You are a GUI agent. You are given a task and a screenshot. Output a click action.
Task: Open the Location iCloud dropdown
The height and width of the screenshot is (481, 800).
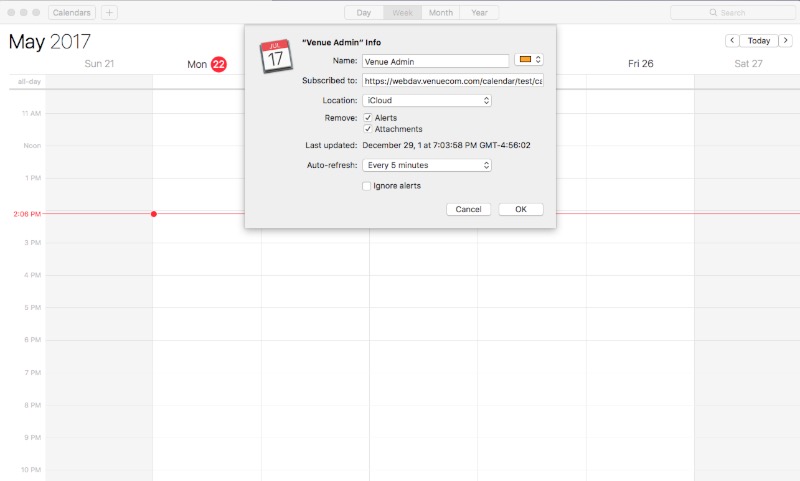[x=427, y=101]
